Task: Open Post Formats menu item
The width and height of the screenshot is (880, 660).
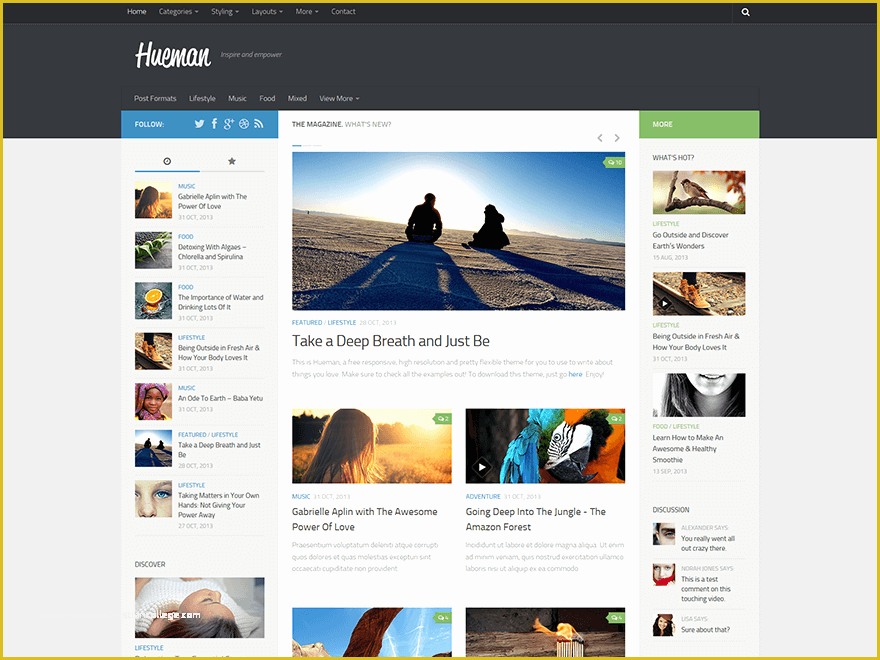Action: pyautogui.click(x=155, y=98)
